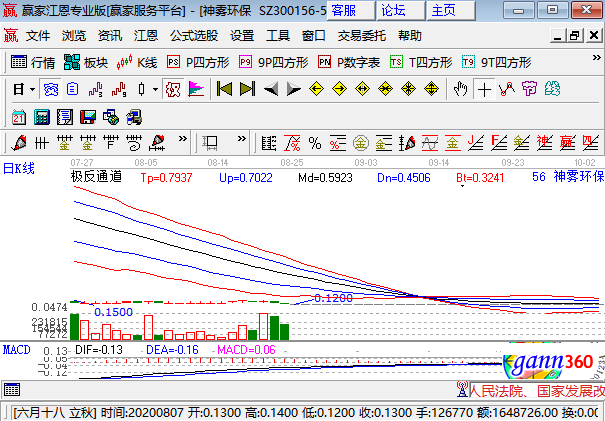The width and height of the screenshot is (605, 421).
Task: Click the blue 自 toolbar icon
Action: [x=73, y=90]
